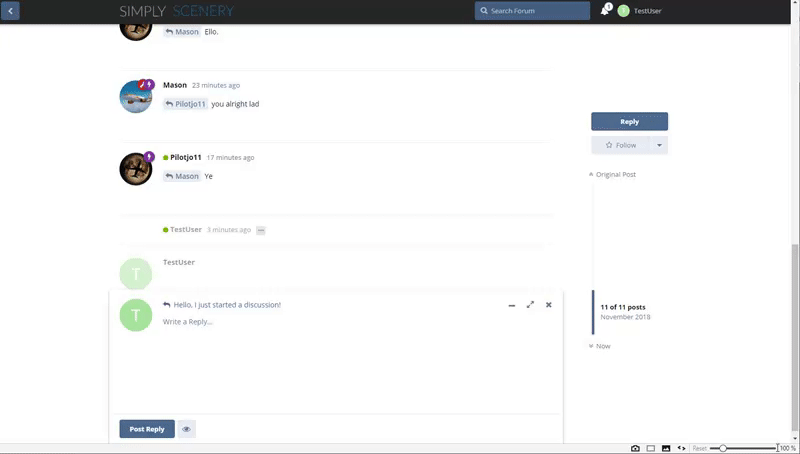This screenshot has height=454, width=800.
Task: Toggle images with the status bar picture icon
Action: click(x=666, y=448)
